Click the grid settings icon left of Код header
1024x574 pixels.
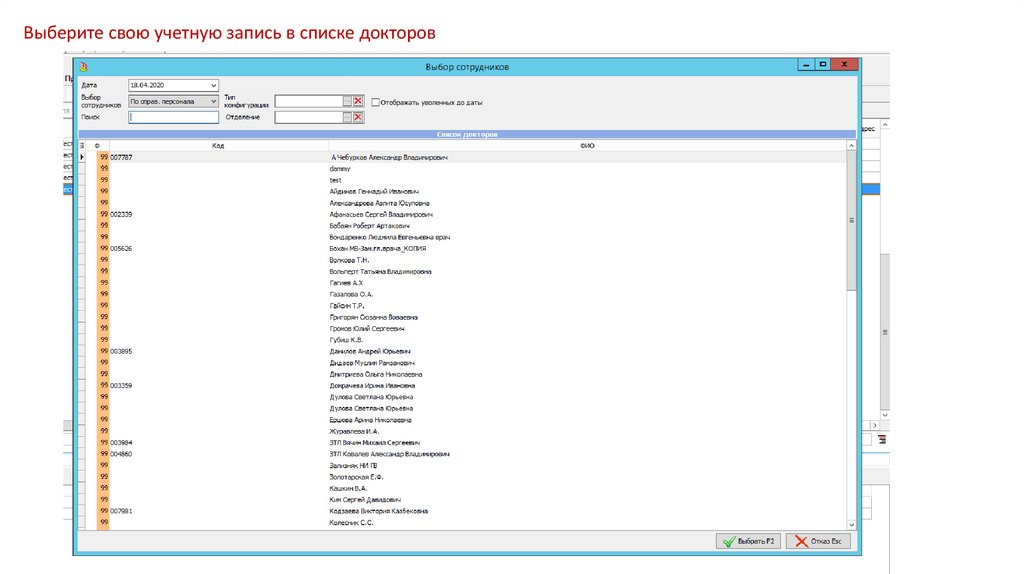coord(82,146)
